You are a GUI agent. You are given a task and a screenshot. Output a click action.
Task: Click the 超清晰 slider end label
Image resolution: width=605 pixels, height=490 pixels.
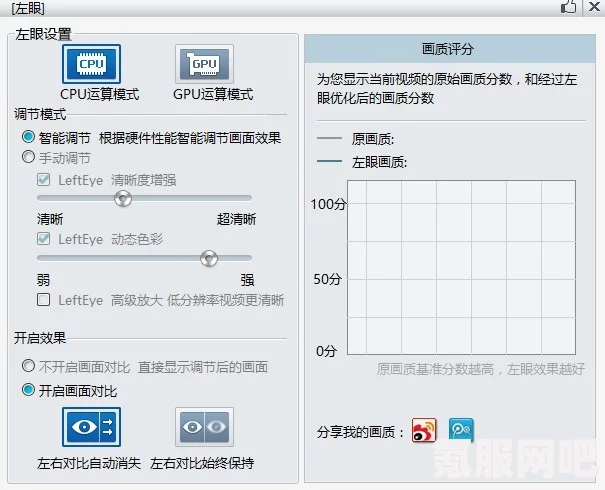coord(236,219)
